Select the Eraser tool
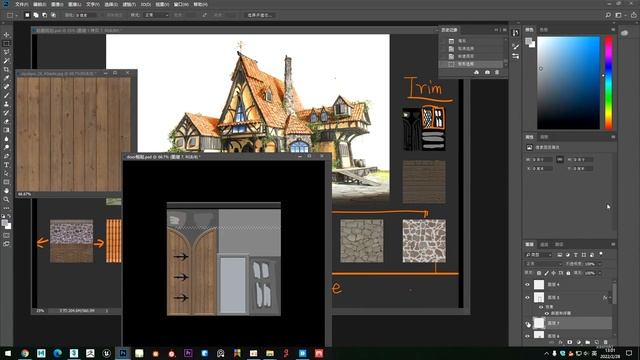 7,121
